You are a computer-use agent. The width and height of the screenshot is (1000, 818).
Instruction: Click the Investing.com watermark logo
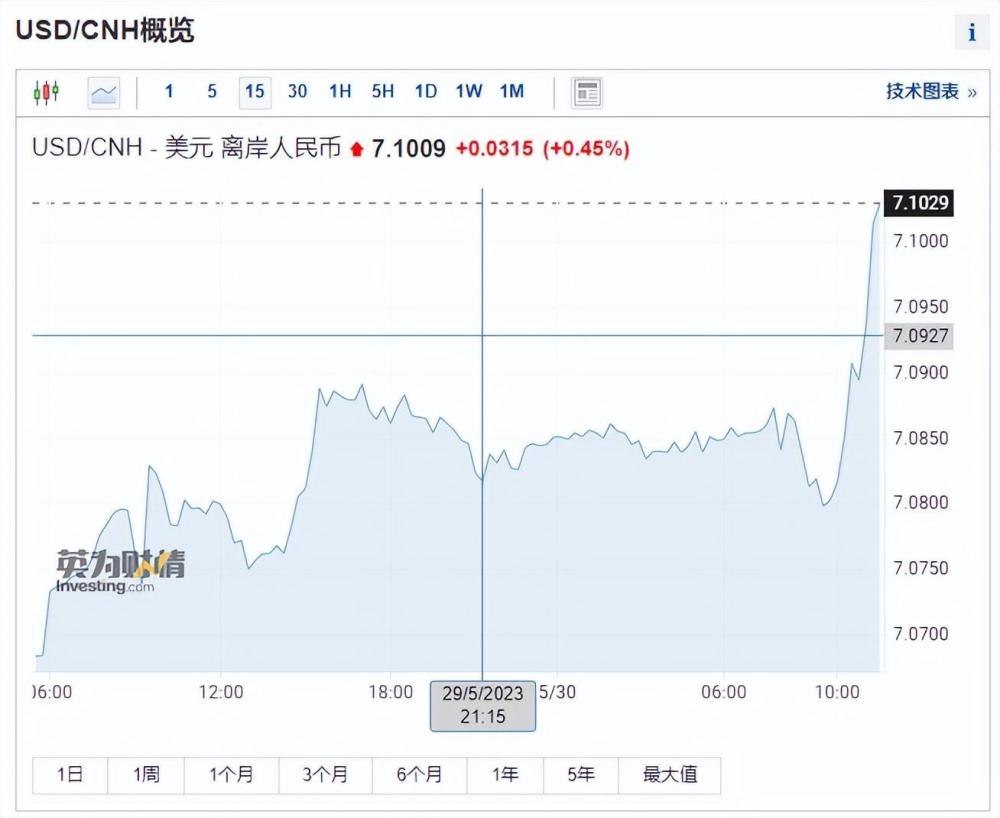coord(120,571)
